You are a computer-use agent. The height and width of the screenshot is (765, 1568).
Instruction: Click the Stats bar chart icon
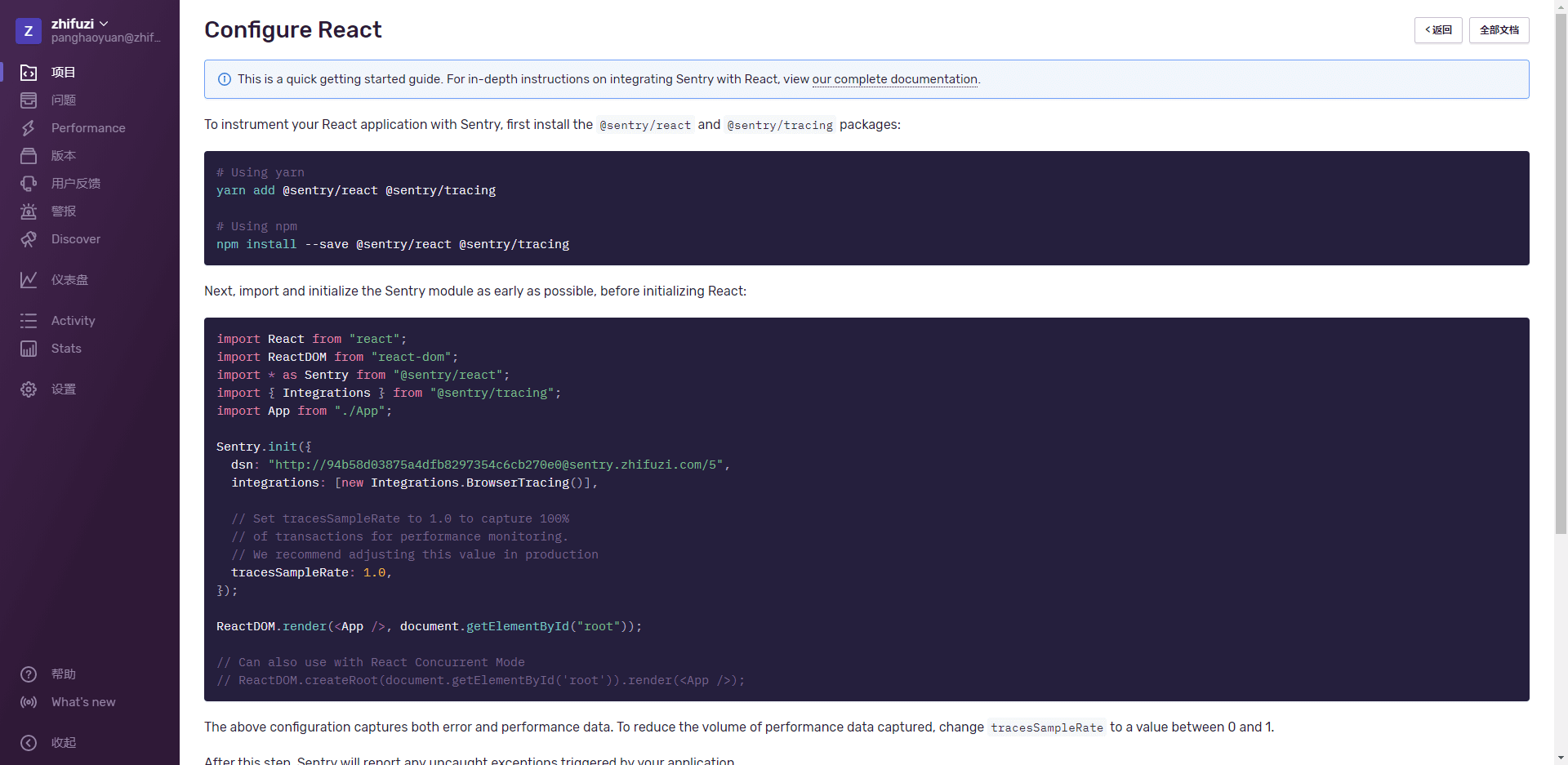[x=29, y=349]
